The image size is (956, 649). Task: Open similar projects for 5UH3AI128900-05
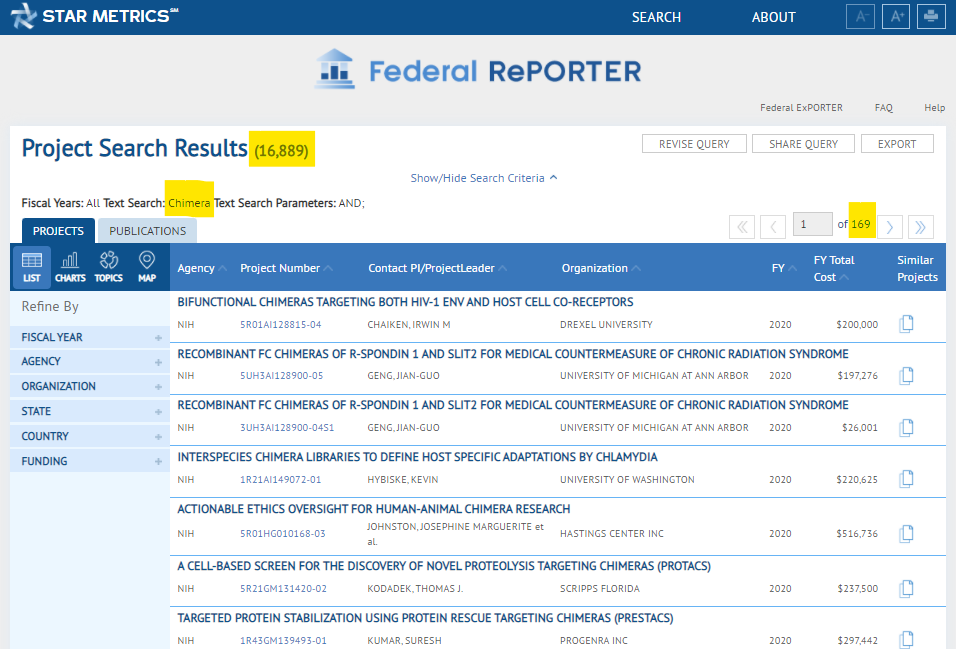(x=906, y=376)
